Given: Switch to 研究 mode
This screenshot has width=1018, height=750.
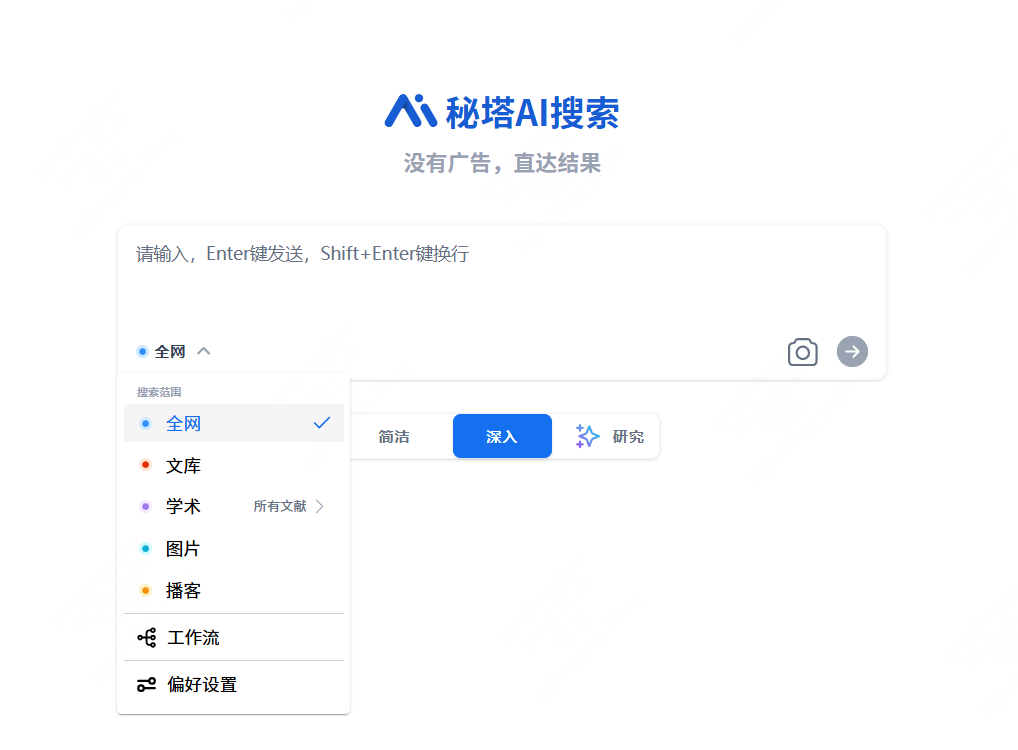Looking at the screenshot, I should click(x=610, y=436).
